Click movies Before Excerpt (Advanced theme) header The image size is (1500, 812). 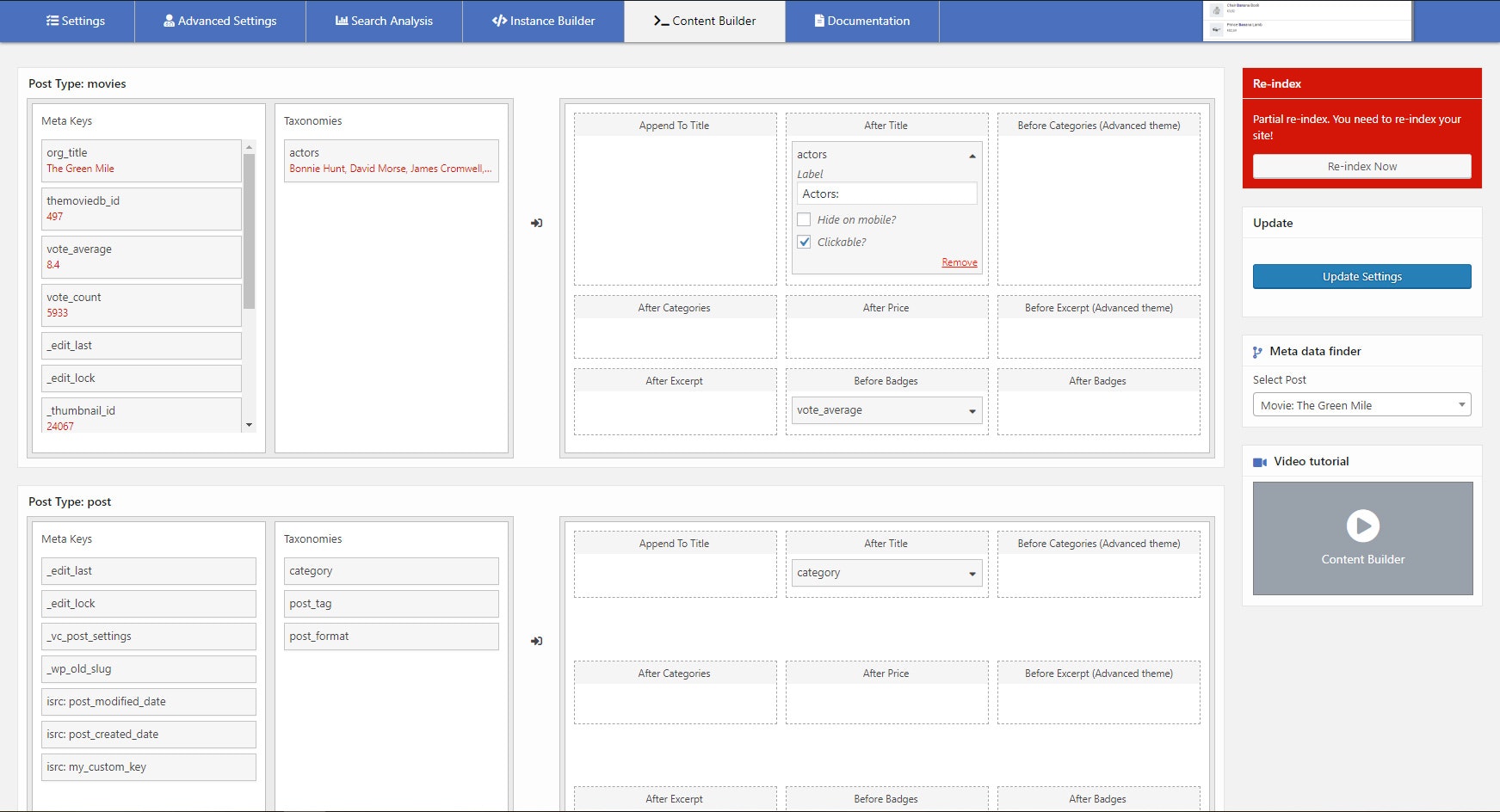pyautogui.click(x=1098, y=308)
